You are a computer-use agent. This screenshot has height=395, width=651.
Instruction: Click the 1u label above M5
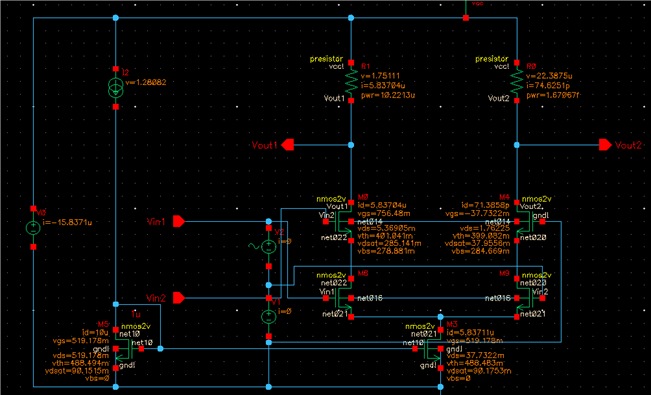tap(136, 314)
